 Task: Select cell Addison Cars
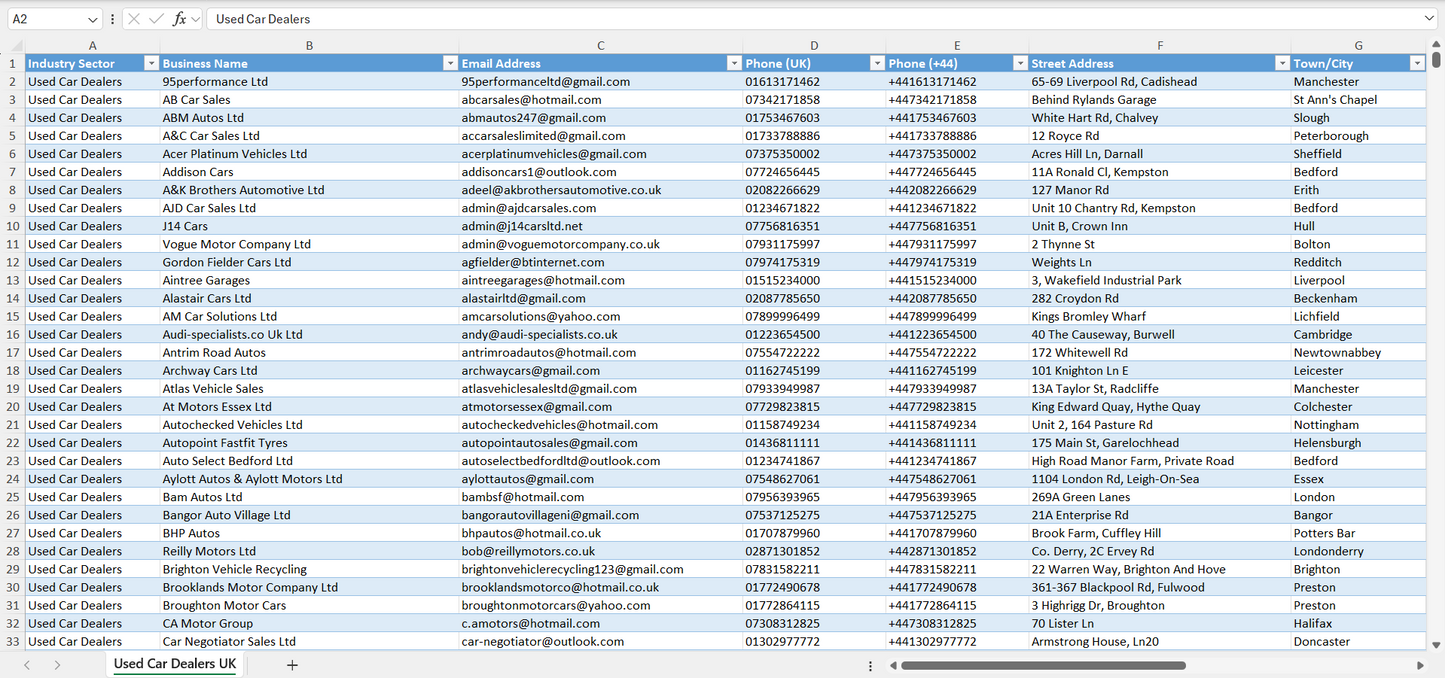coord(309,172)
